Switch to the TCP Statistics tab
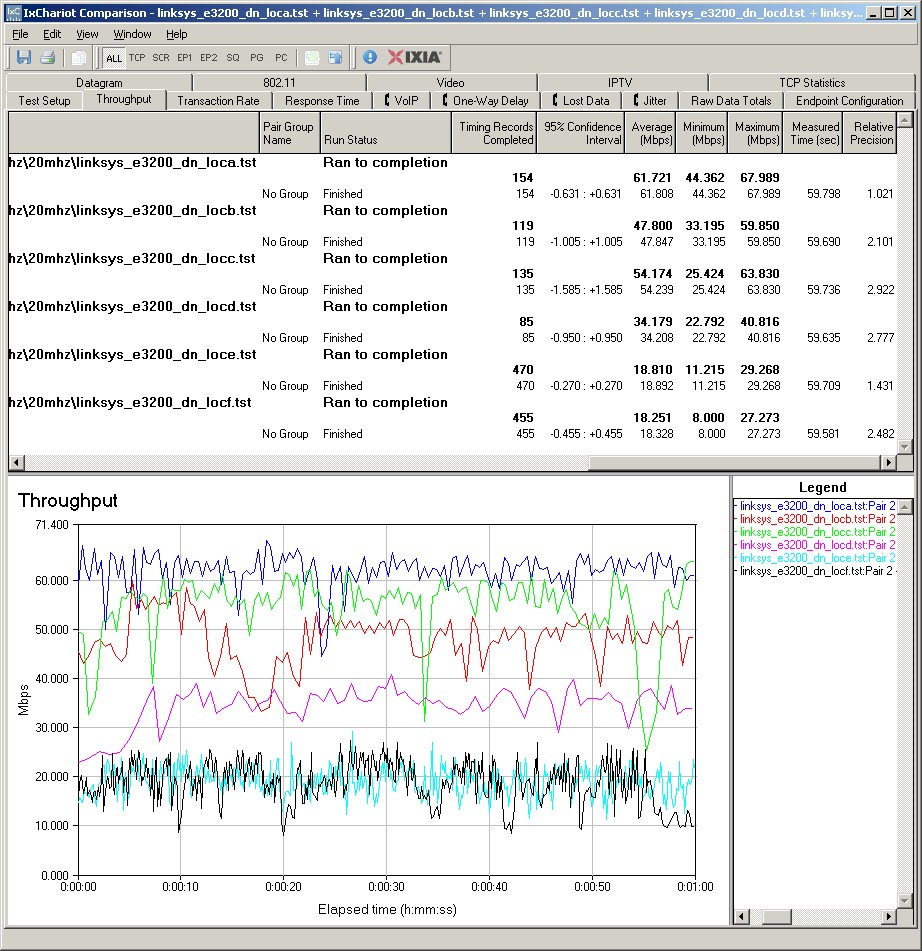The height and width of the screenshot is (951, 922). coord(812,82)
